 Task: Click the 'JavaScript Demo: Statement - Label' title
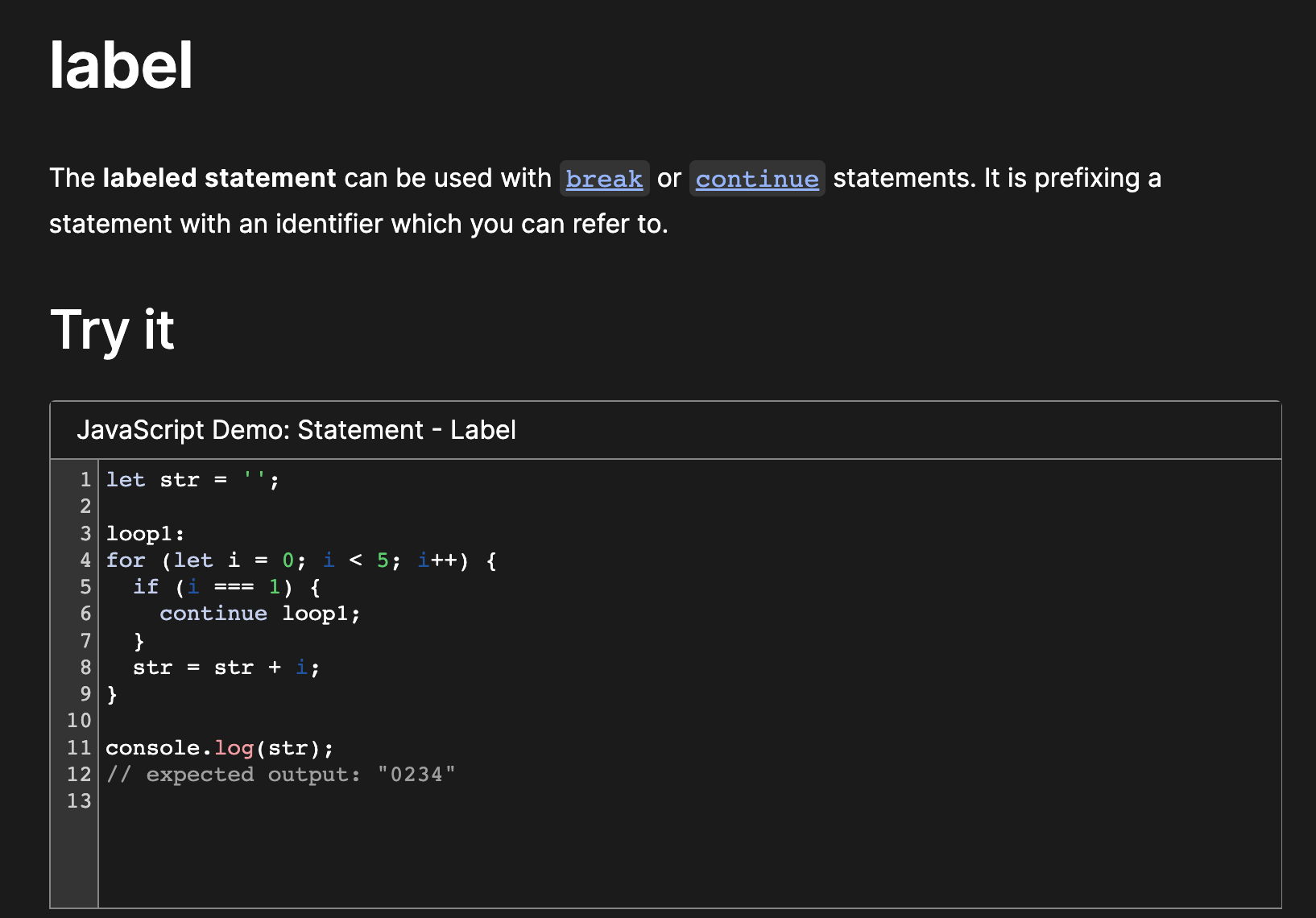[x=296, y=430]
